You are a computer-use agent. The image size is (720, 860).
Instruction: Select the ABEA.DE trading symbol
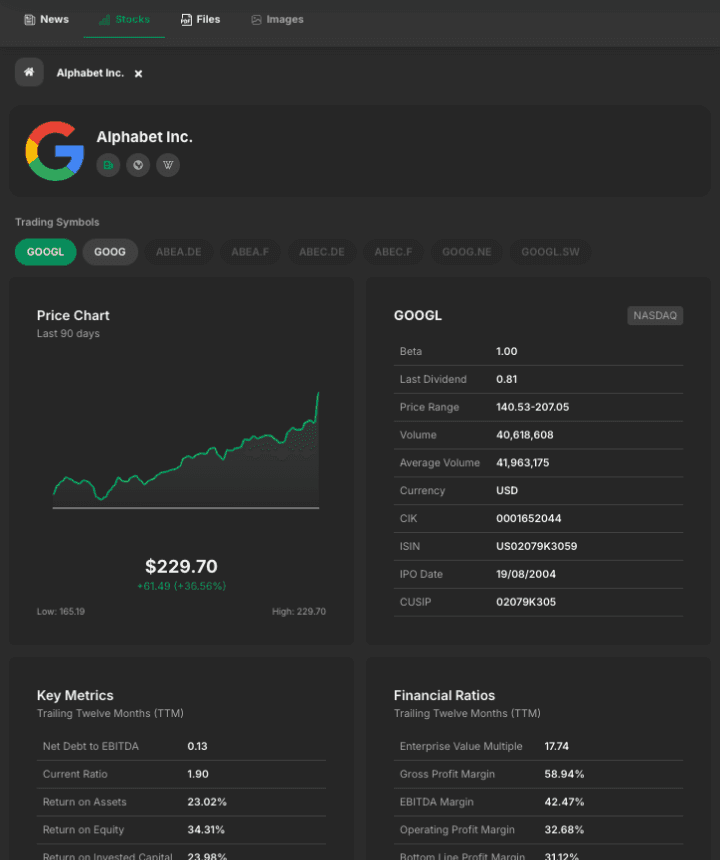pyautogui.click(x=178, y=252)
